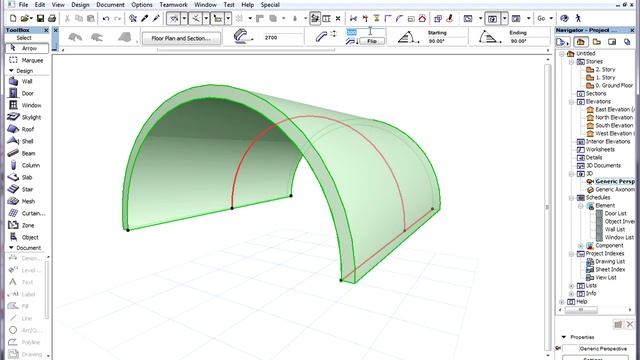Open the Options menu
This screenshot has height=360, width=640.
(x=142, y=5)
